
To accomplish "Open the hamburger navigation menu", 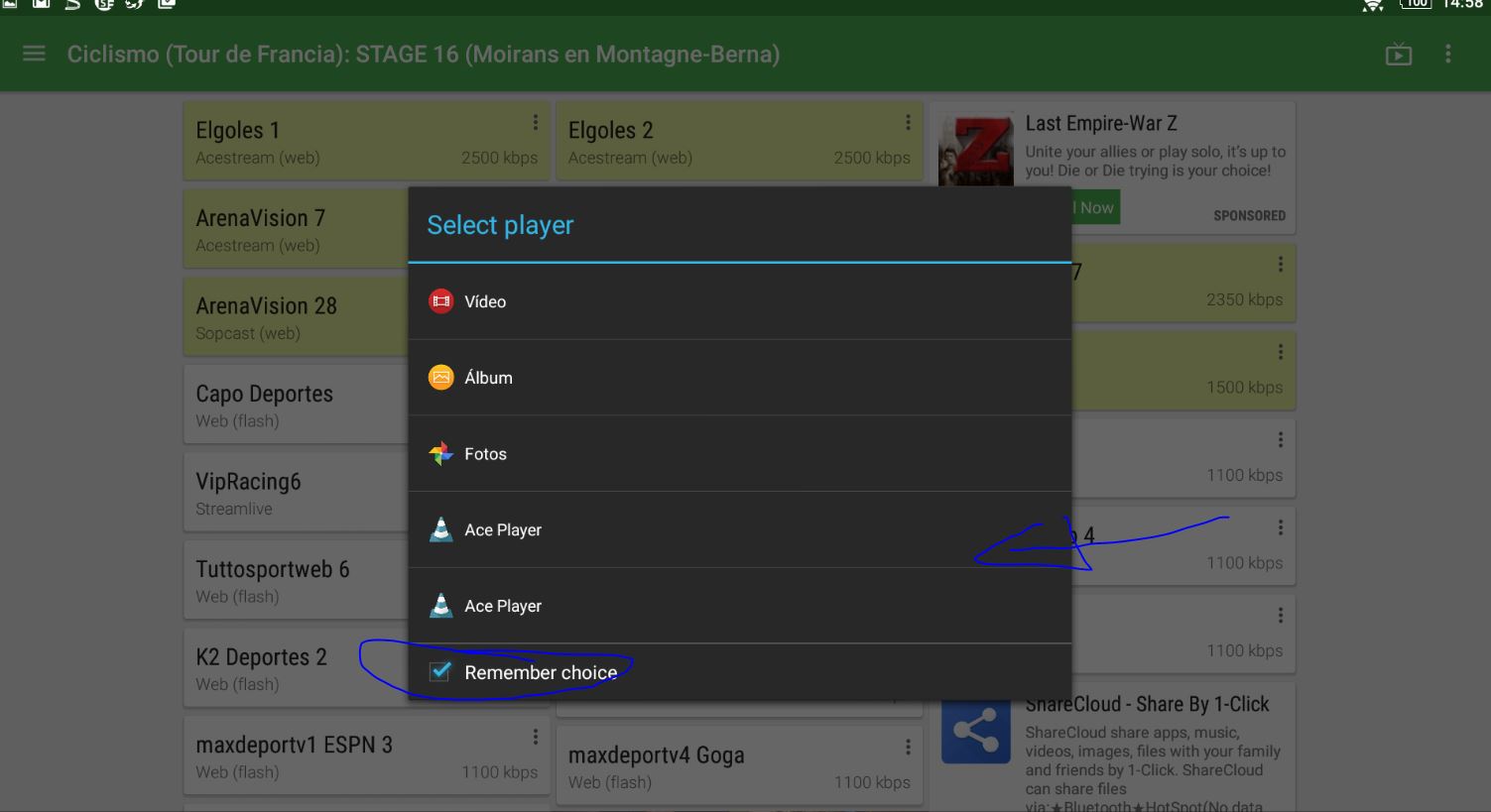I will [34, 54].
